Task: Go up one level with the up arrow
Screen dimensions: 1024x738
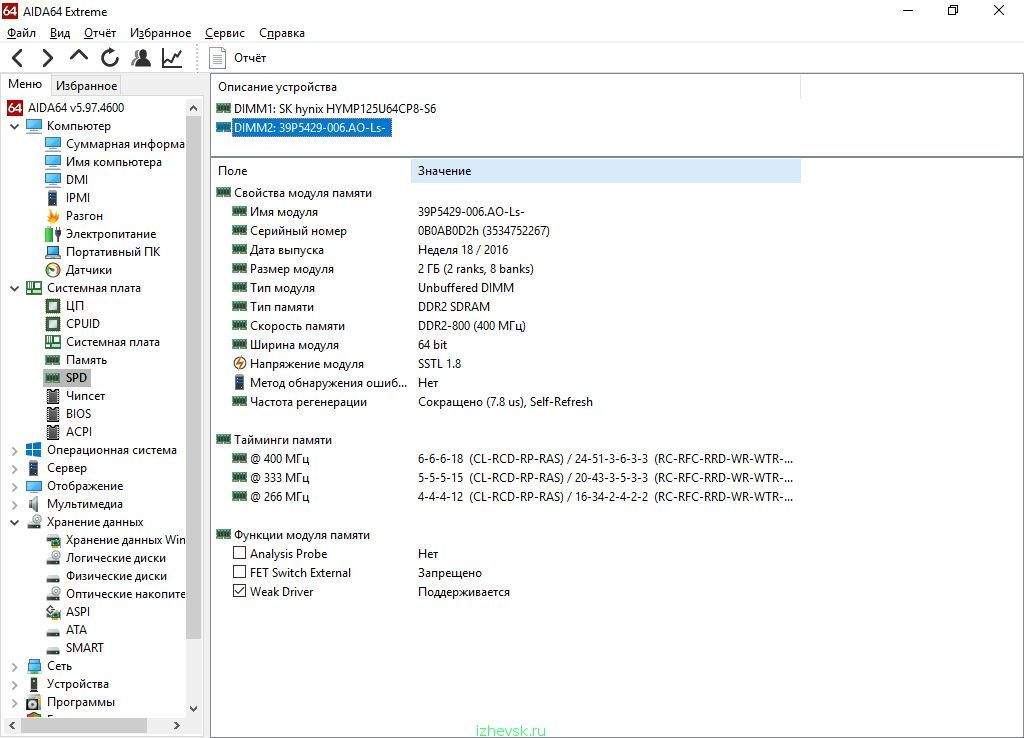Action: click(78, 57)
